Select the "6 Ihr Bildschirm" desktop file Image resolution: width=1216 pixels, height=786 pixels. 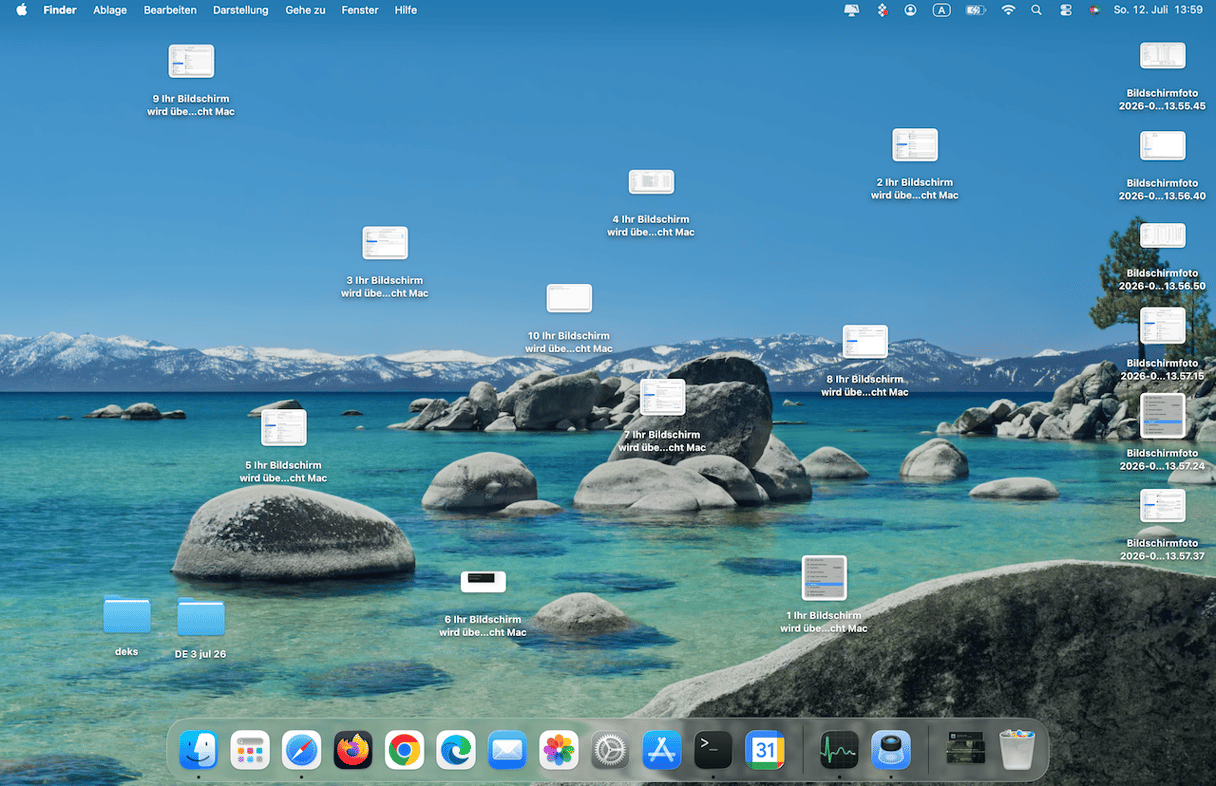[483, 603]
